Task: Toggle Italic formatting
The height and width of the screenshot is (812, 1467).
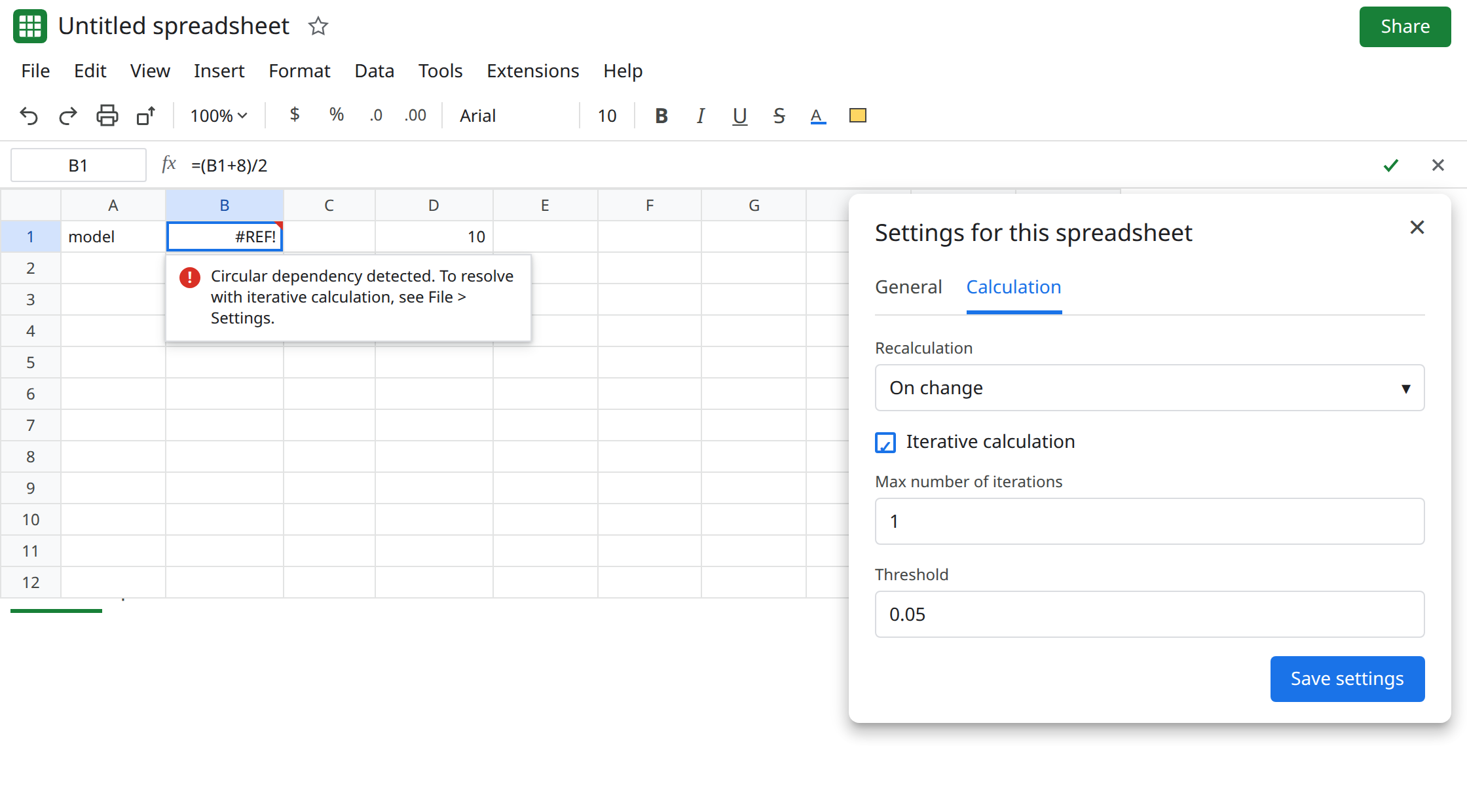Action: [701, 116]
